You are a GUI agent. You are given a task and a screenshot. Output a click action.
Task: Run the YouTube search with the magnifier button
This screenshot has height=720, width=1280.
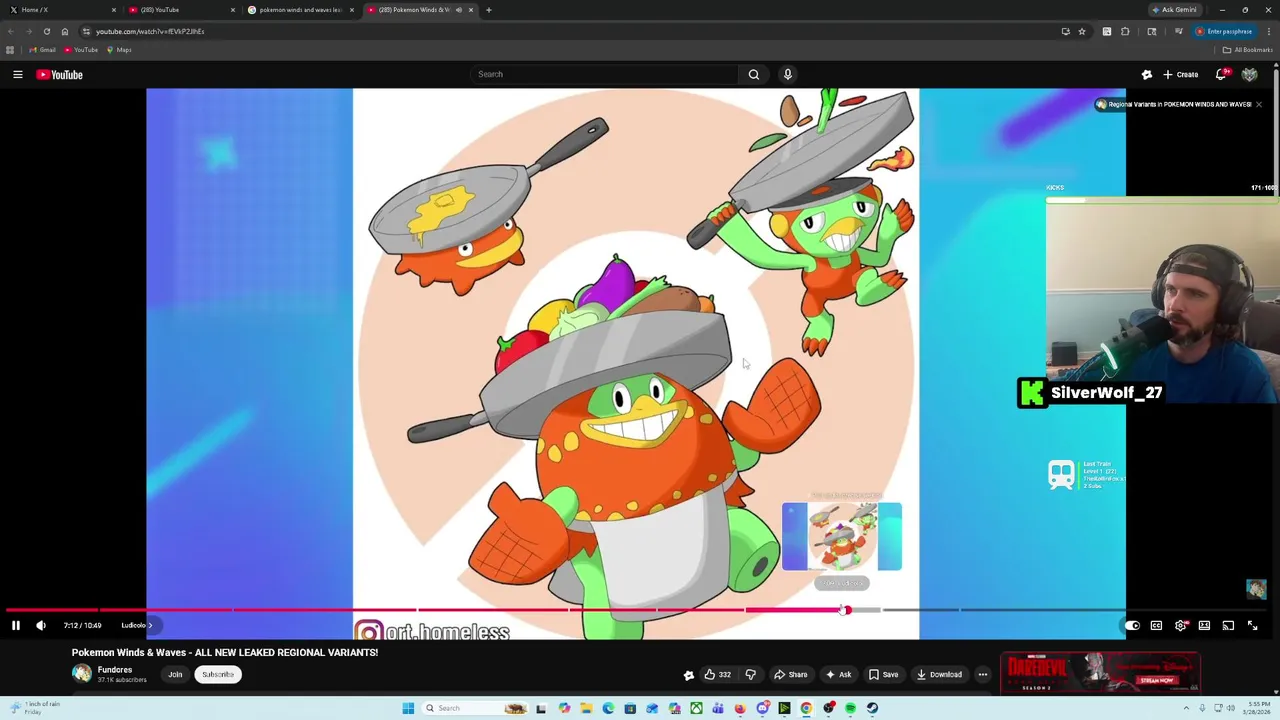754,74
